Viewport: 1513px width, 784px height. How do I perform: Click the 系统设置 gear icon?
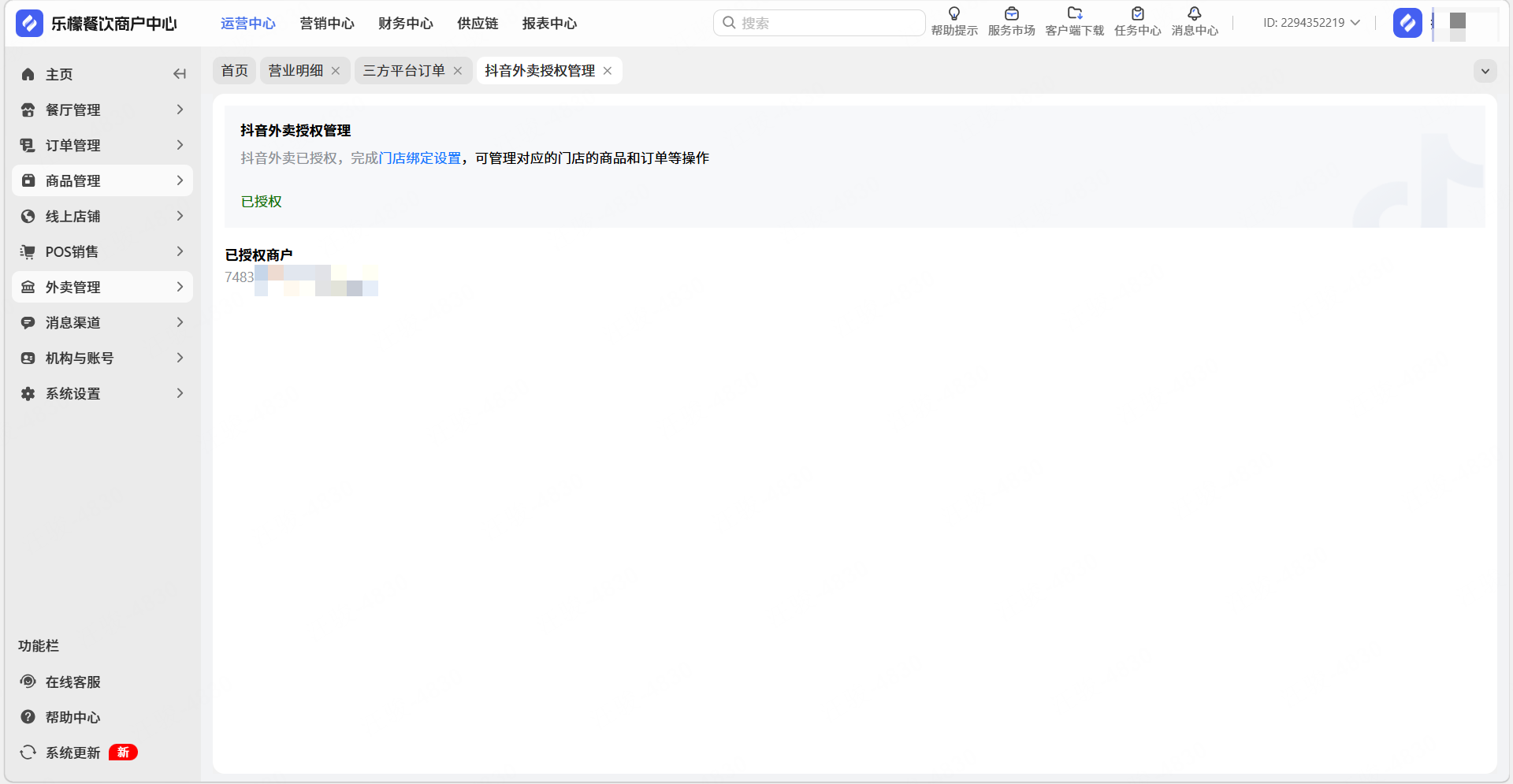28,393
